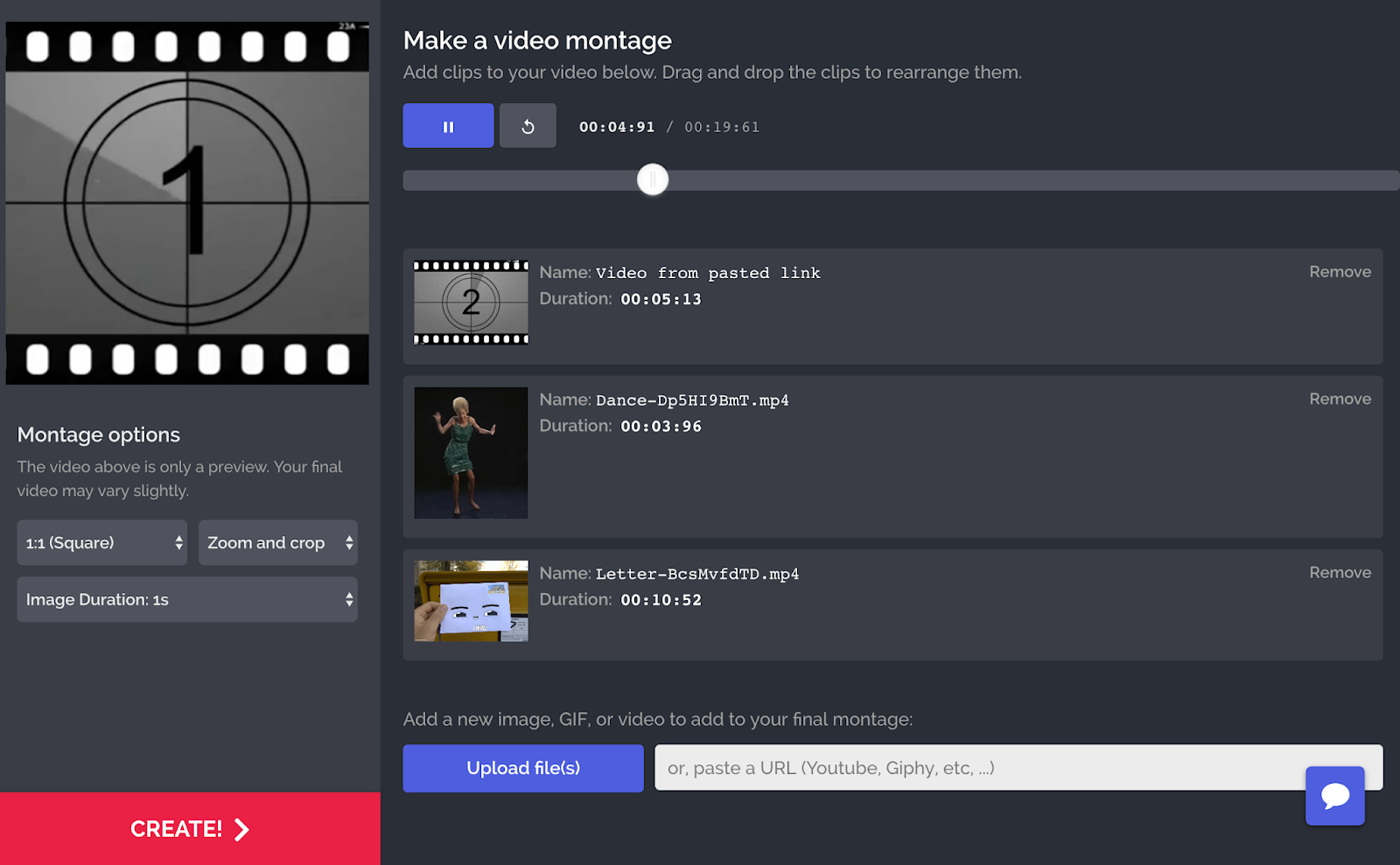The height and width of the screenshot is (865, 1400).
Task: Select the dancing woman clip thumbnail
Action: [471, 453]
